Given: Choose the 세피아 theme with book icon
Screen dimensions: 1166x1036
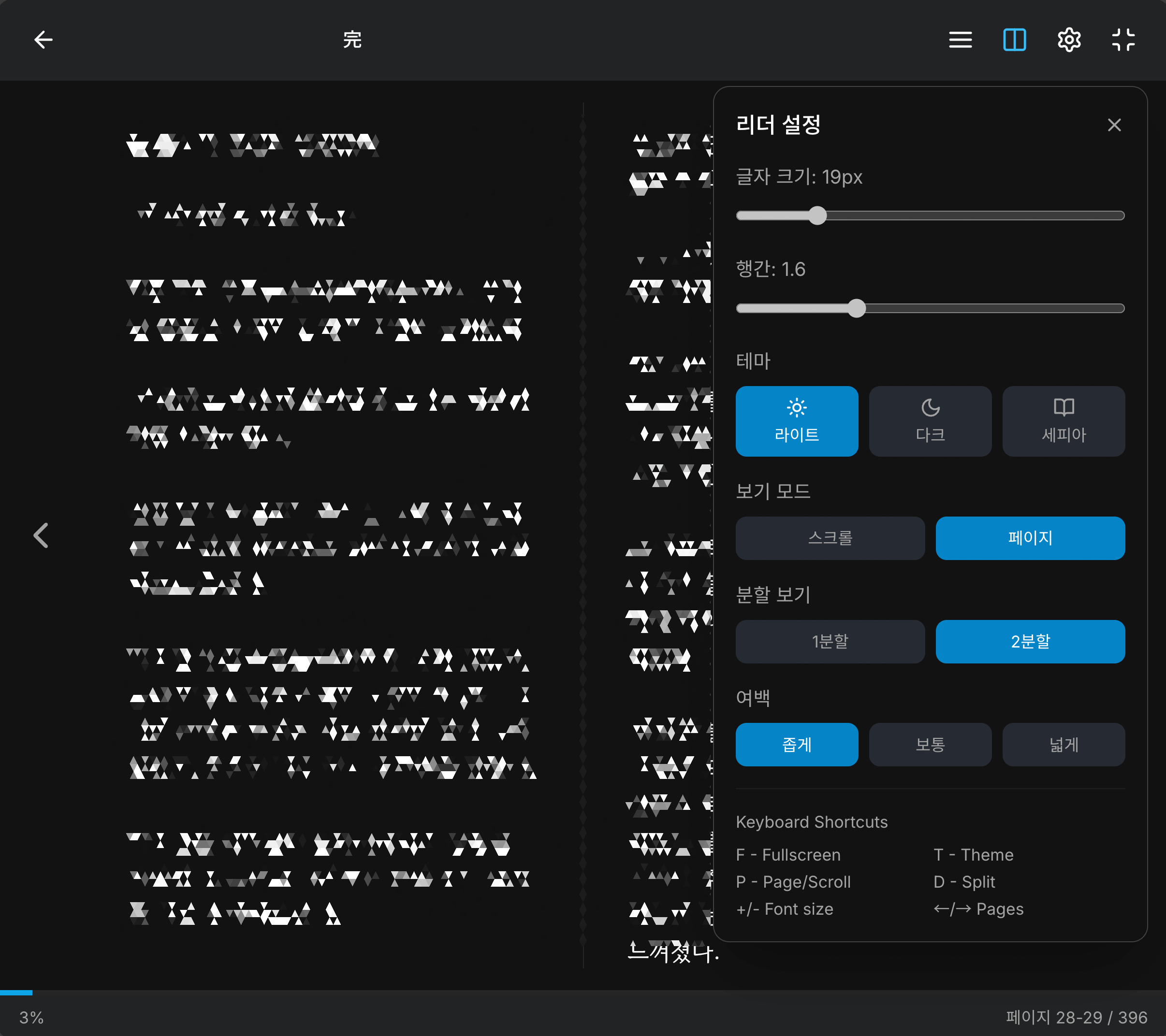Looking at the screenshot, I should tap(1064, 421).
